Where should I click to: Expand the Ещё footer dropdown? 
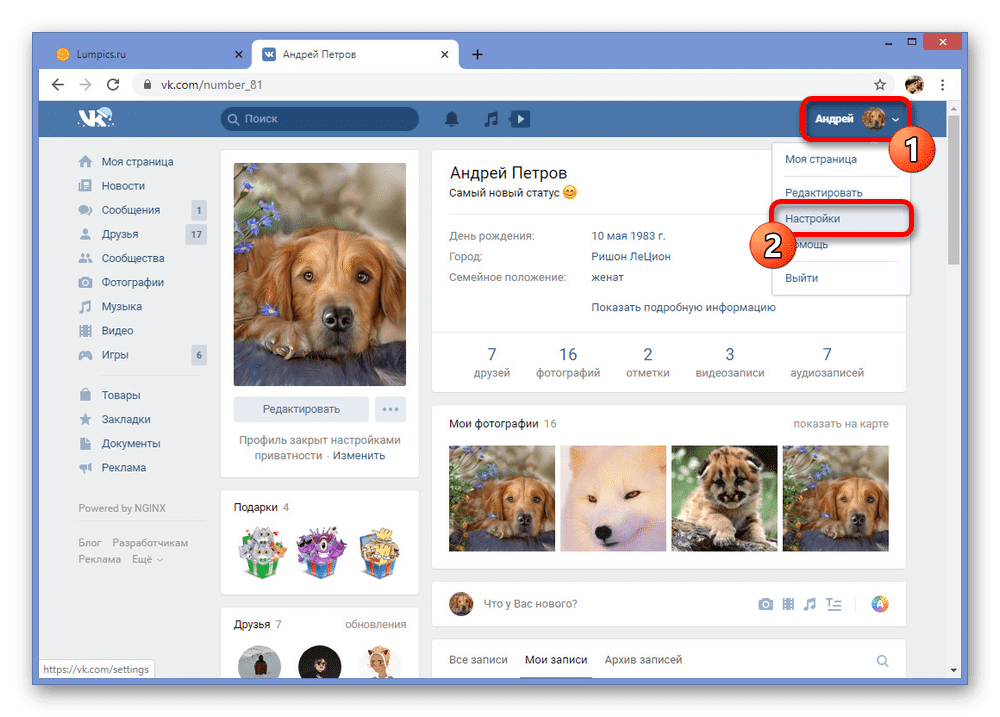[147, 559]
